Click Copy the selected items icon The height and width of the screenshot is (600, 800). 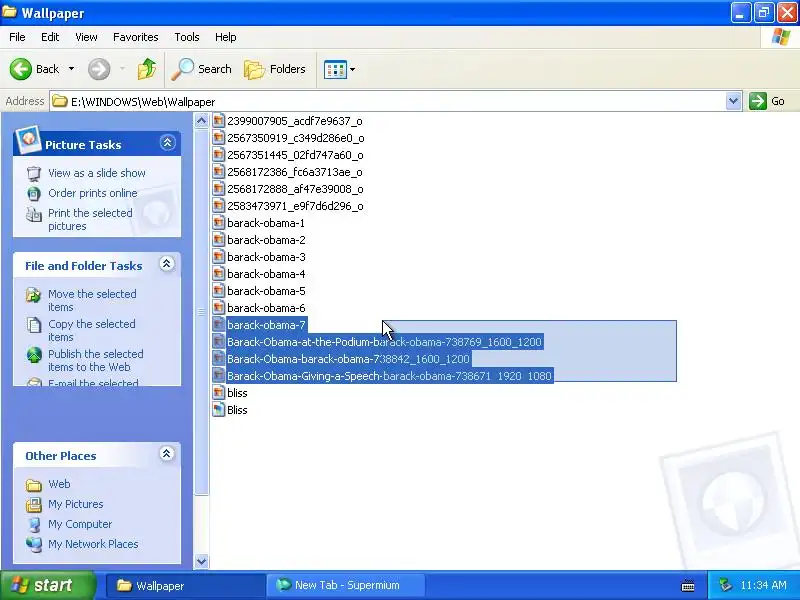pyautogui.click(x=34, y=325)
